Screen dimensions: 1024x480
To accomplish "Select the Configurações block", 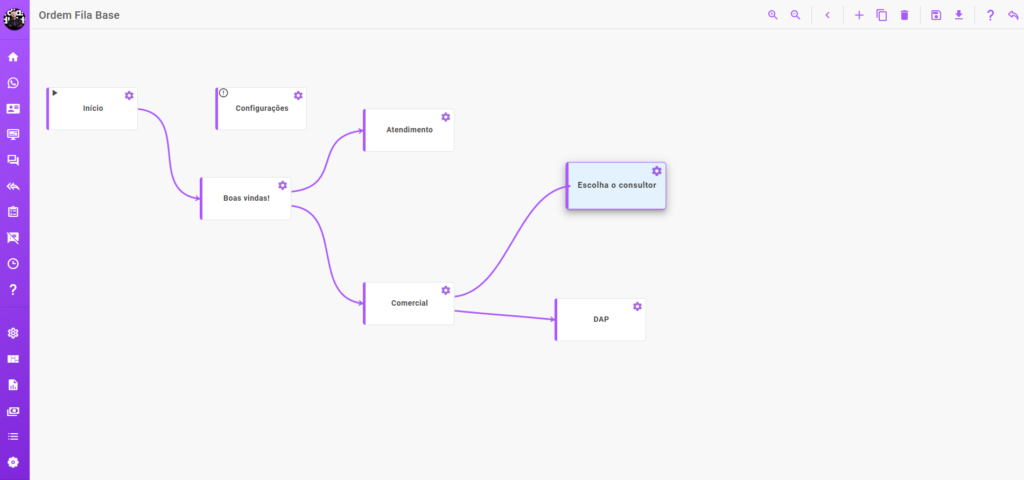I will pos(261,109).
